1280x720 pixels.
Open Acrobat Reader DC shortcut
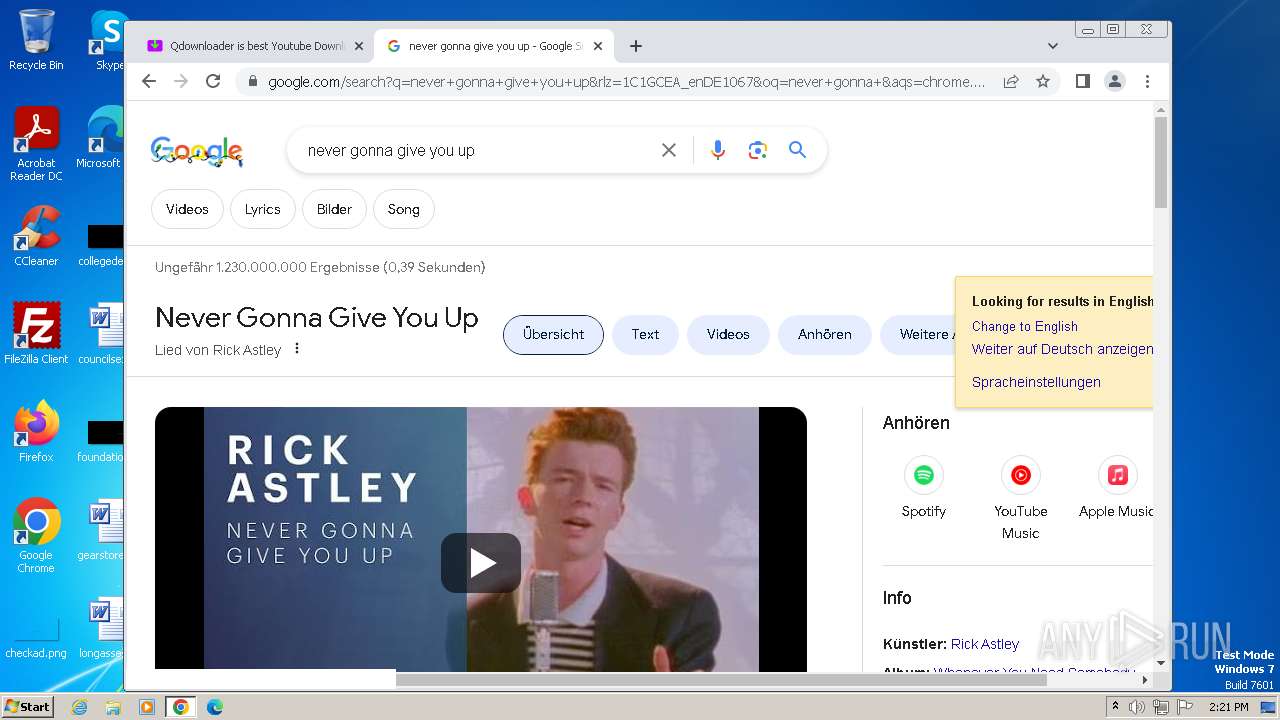[36, 145]
